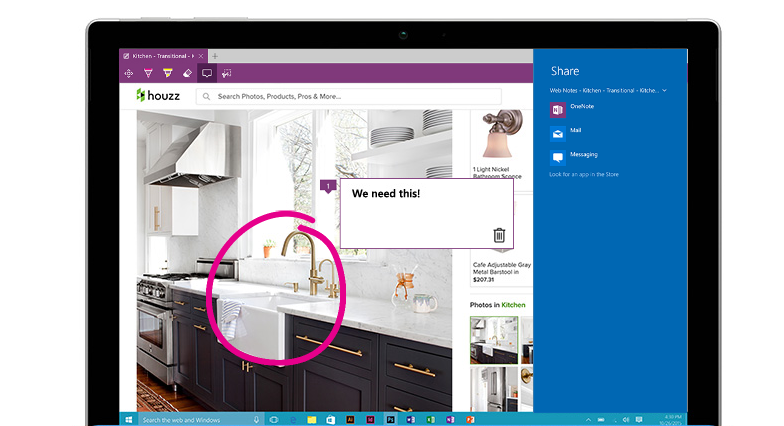Share to OneNote
The height and width of the screenshot is (426, 784).
coord(572,109)
